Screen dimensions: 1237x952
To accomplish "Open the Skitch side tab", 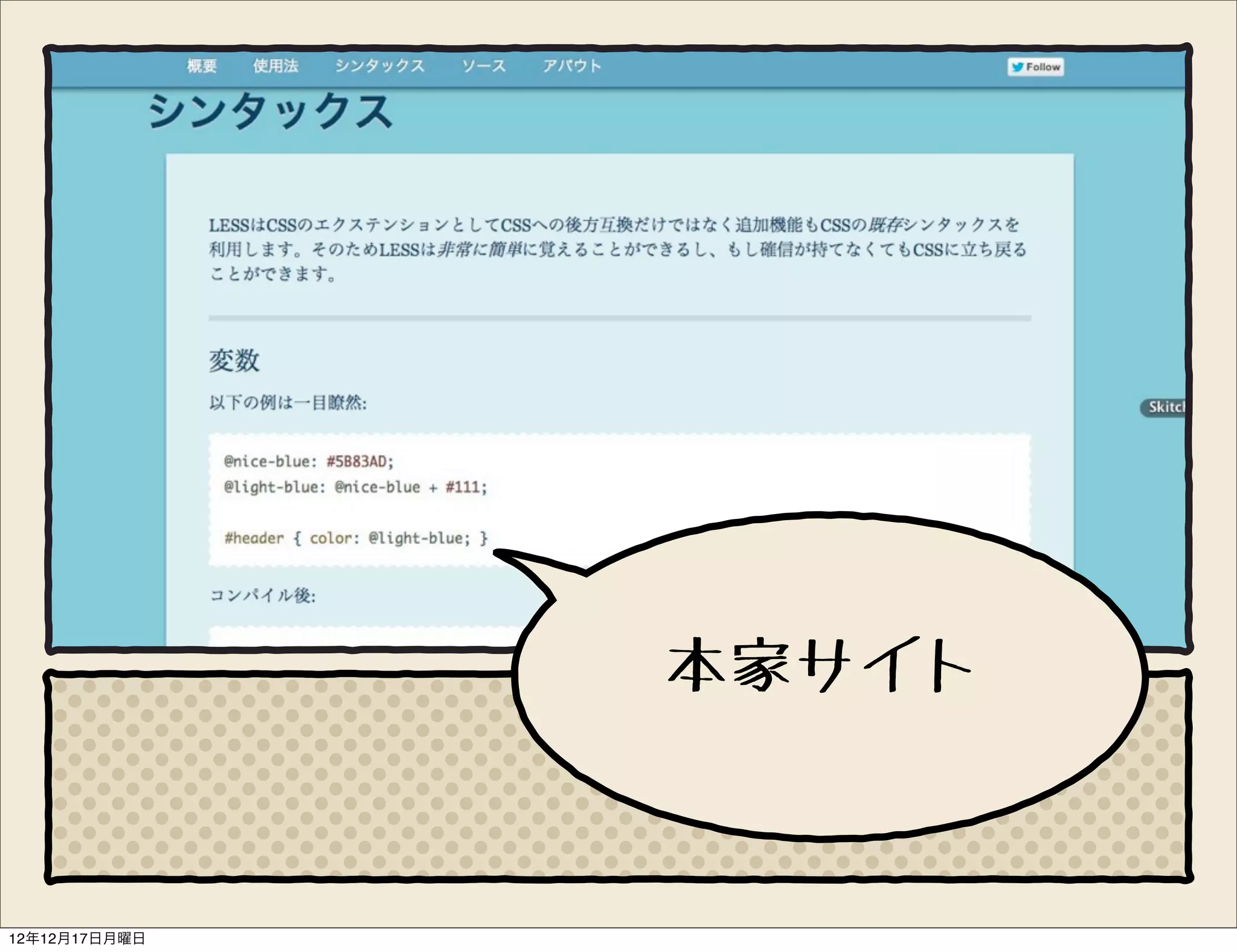I will (1163, 407).
